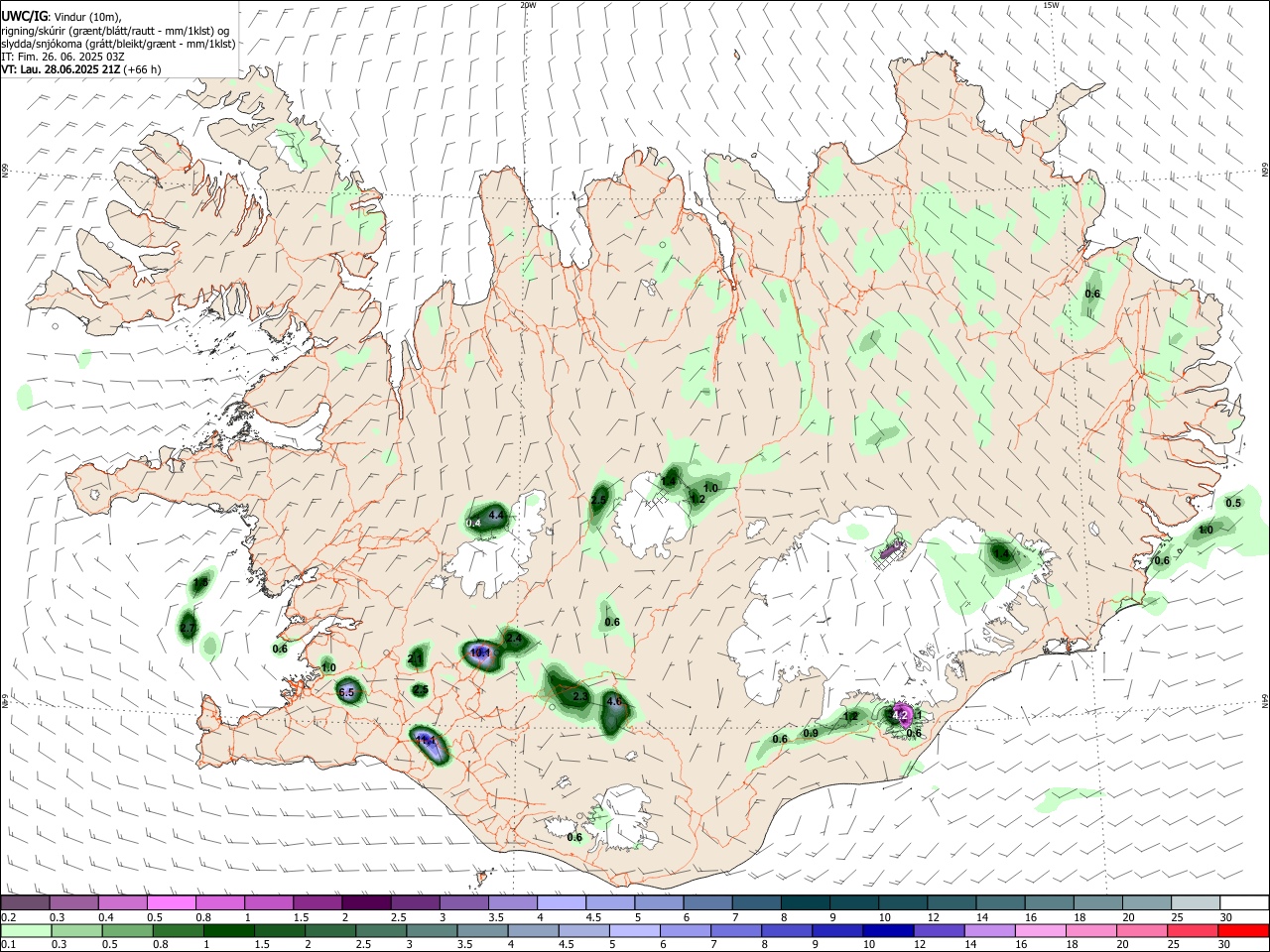Click the 4.6 precipitation value on the map
Viewport: 1270px width, 952px height.
[614, 701]
